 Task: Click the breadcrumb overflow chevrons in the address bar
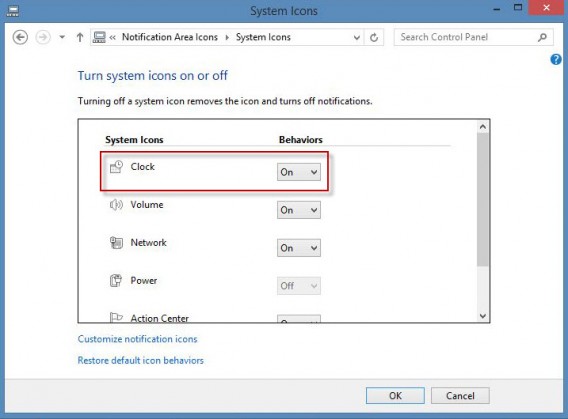coord(113,37)
